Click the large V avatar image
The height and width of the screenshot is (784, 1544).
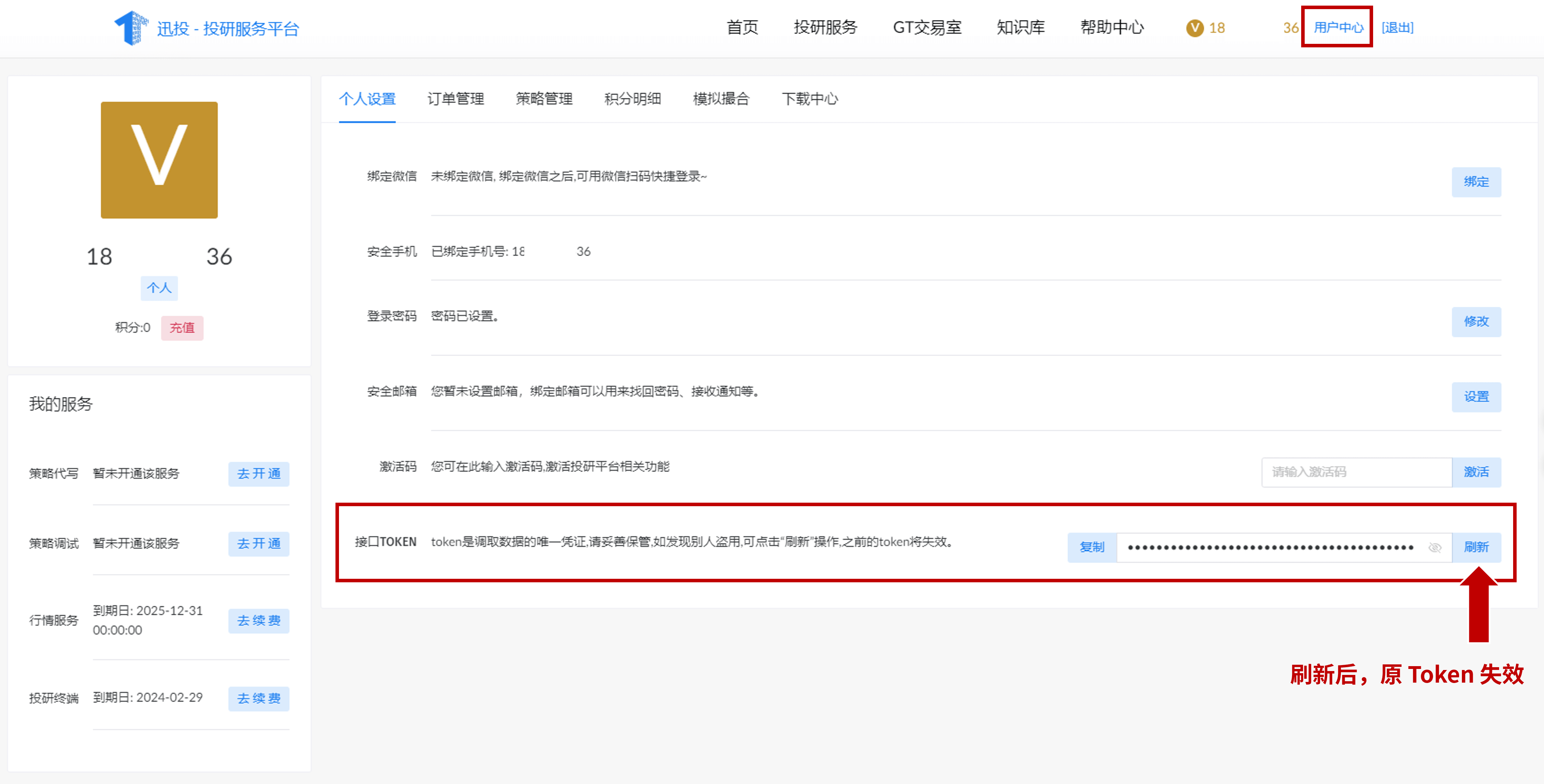(x=159, y=160)
